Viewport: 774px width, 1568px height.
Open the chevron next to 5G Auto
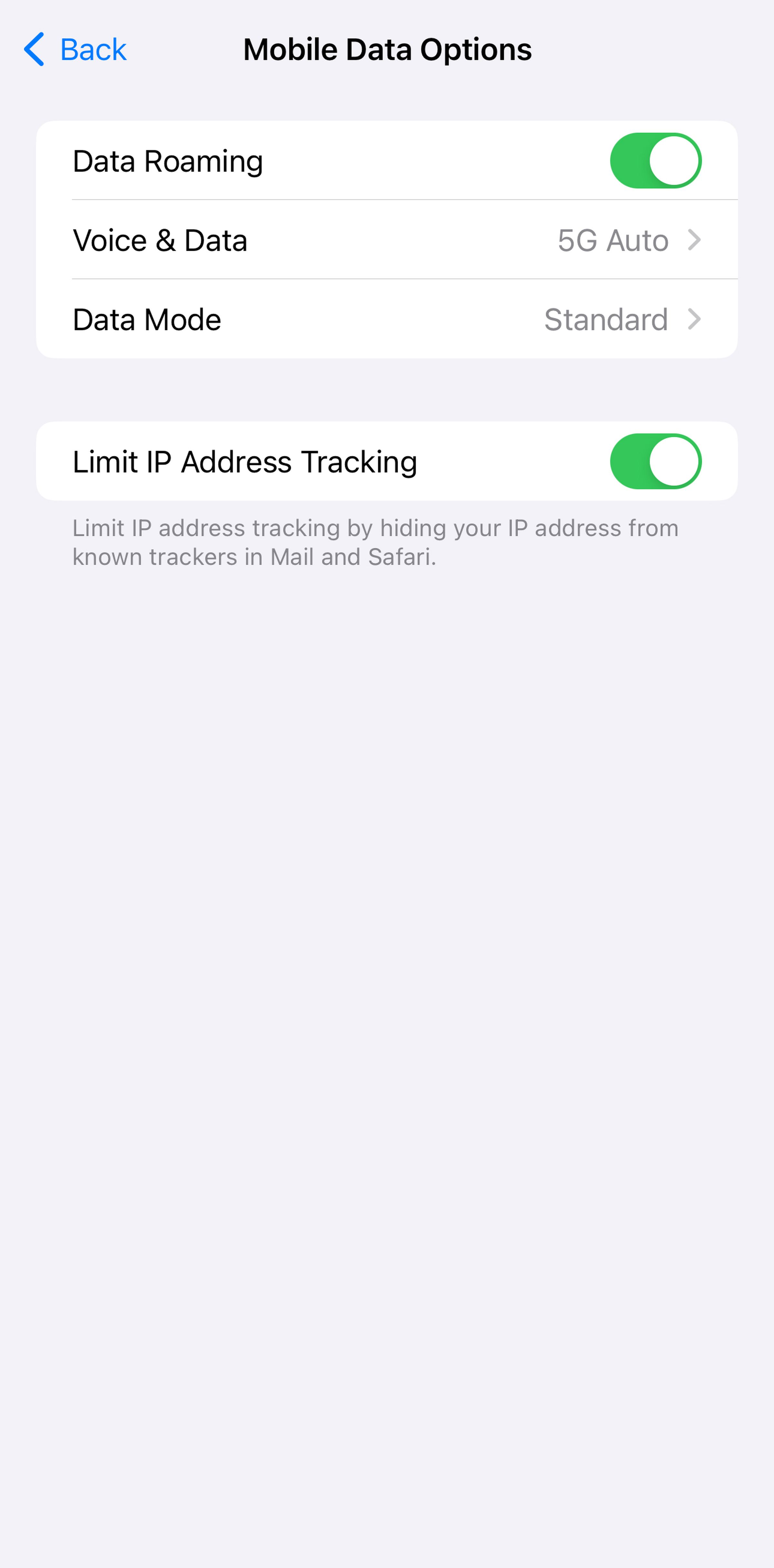tap(694, 240)
